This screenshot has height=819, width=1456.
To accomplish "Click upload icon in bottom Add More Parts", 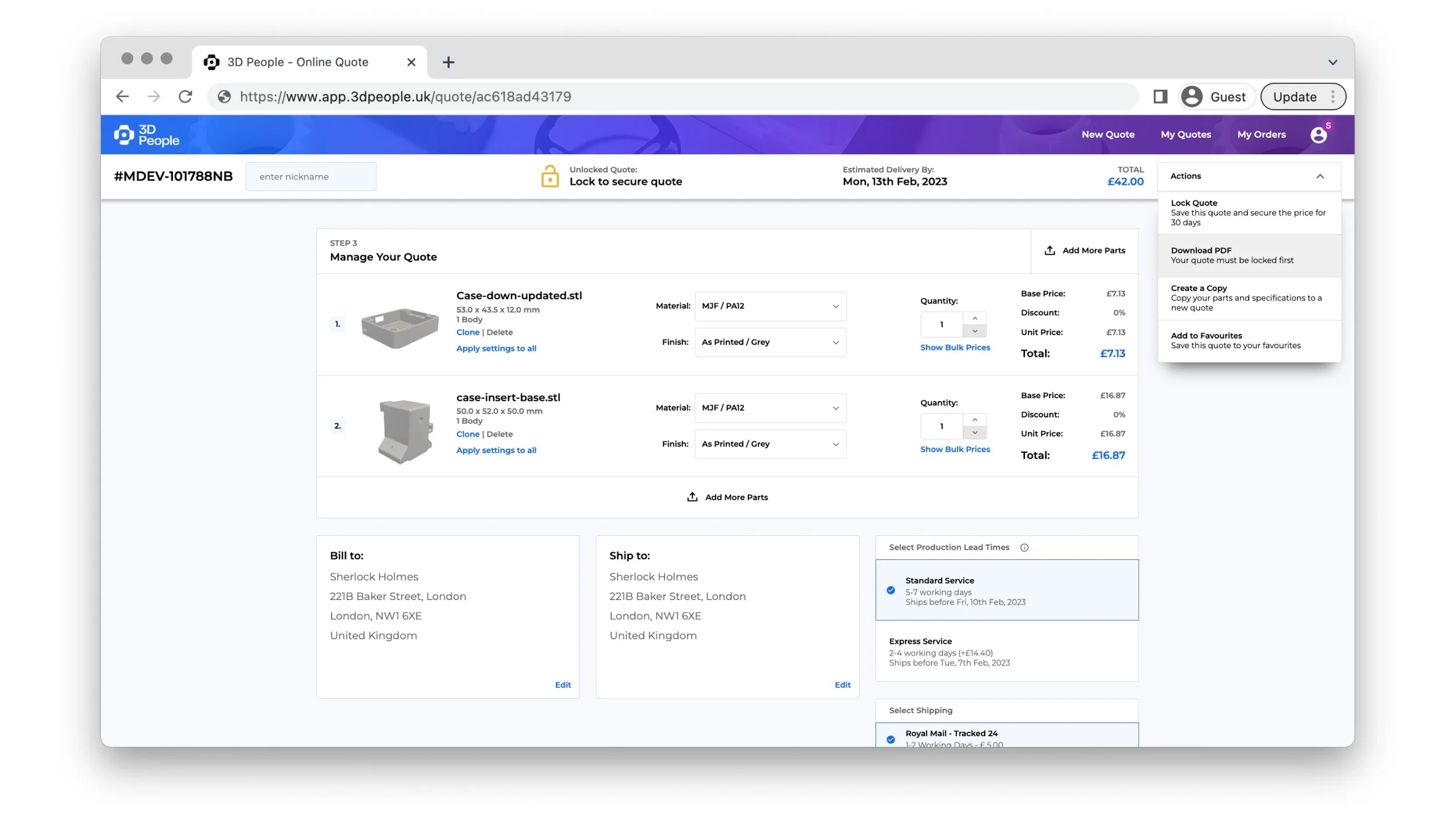I will coord(692,497).
